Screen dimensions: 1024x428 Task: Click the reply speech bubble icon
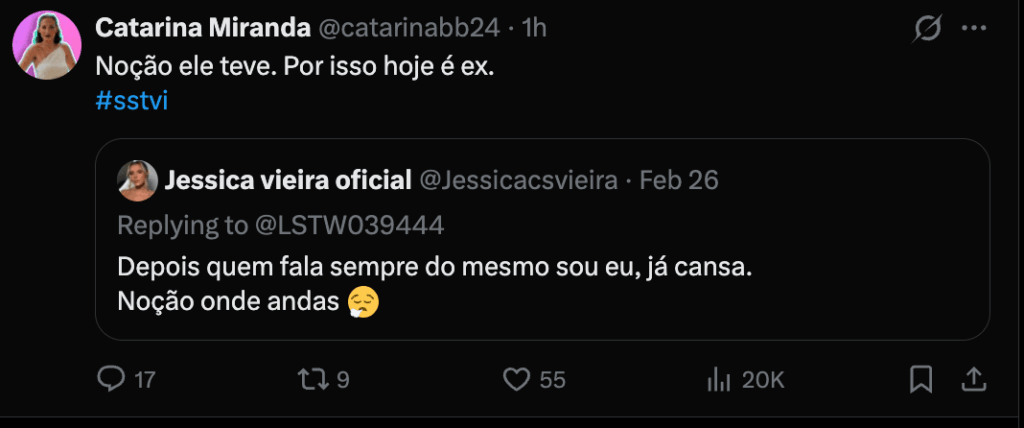112,379
